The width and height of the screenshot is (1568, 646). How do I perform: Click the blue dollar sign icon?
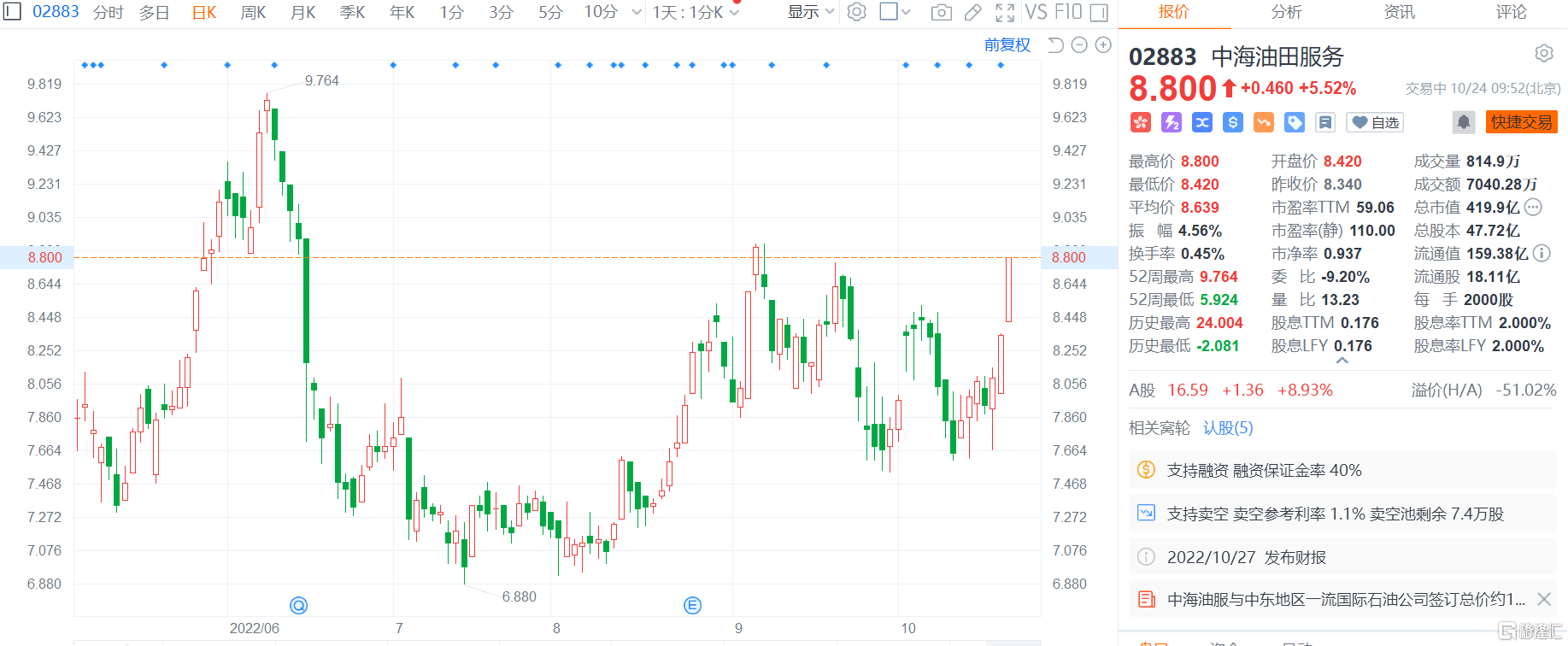tap(1233, 122)
